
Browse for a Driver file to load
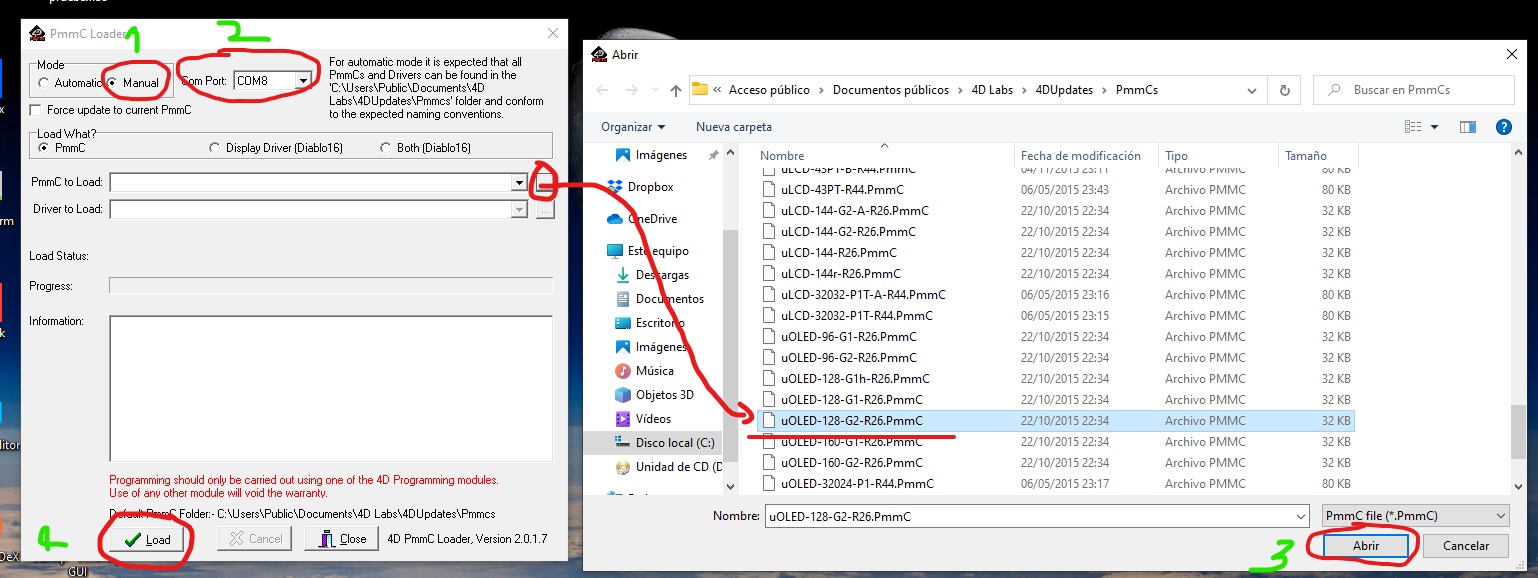544,210
